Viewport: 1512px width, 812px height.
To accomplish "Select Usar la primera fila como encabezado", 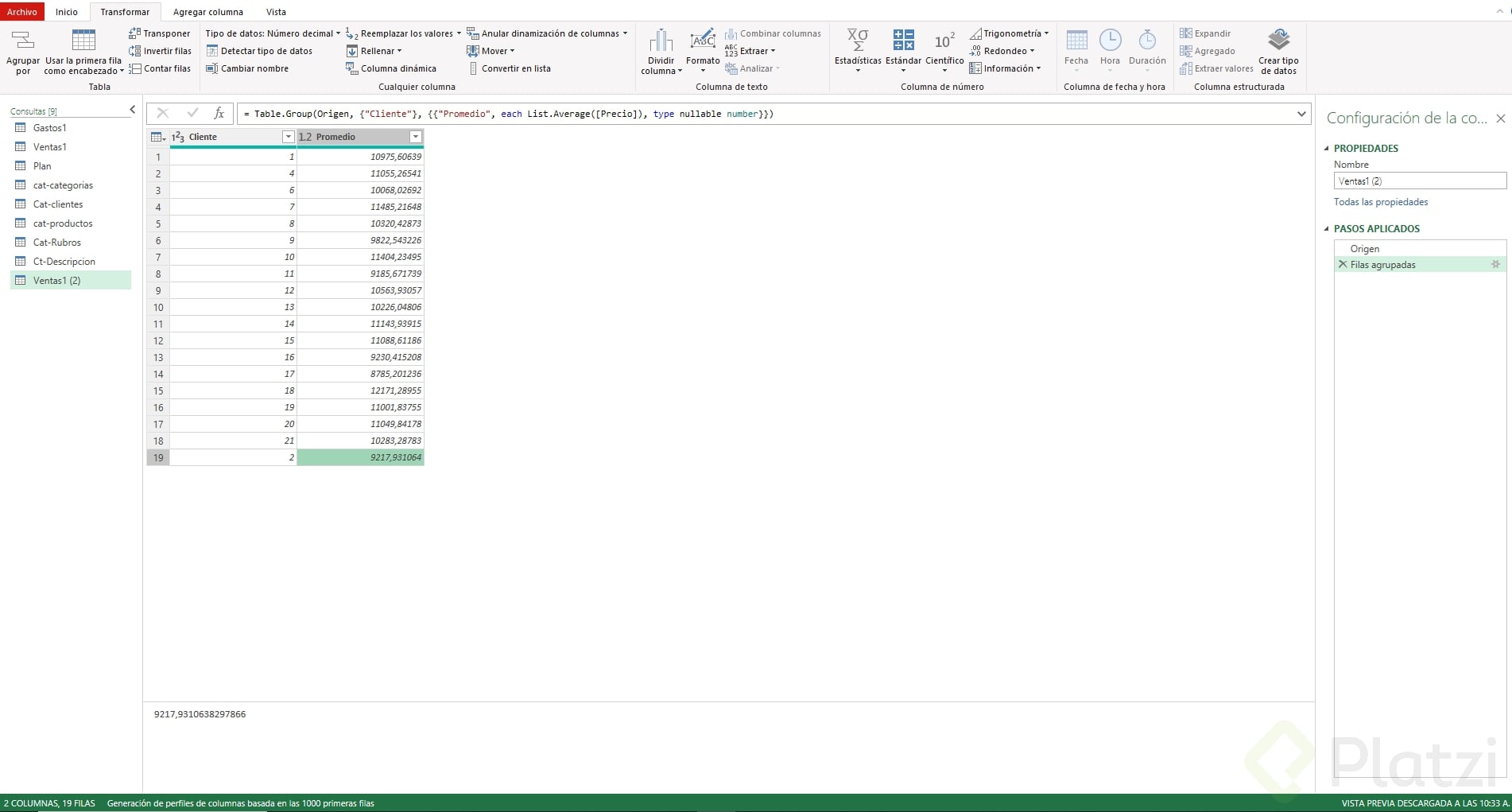I will pos(83,52).
